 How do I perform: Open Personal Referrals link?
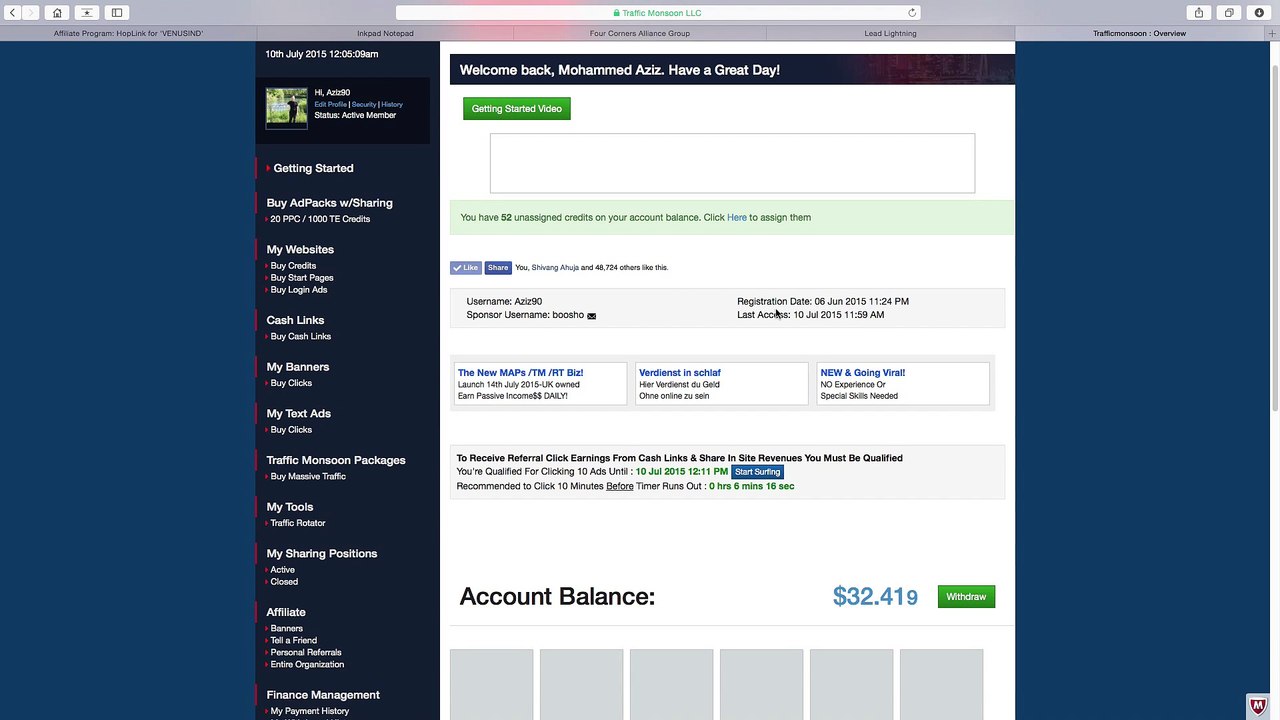click(306, 653)
